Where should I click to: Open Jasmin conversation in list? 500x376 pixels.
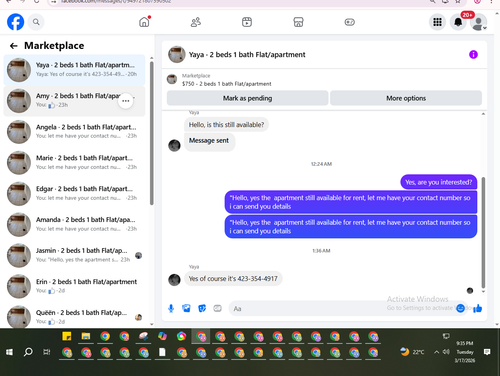74,255
